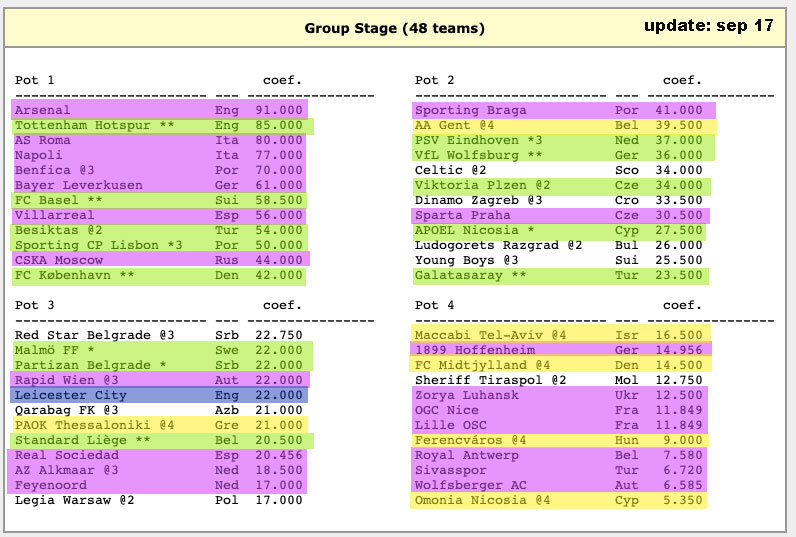Click the 'Group Stage (48 teams)' title
Viewport: 796px width, 537px height.
pos(394,28)
